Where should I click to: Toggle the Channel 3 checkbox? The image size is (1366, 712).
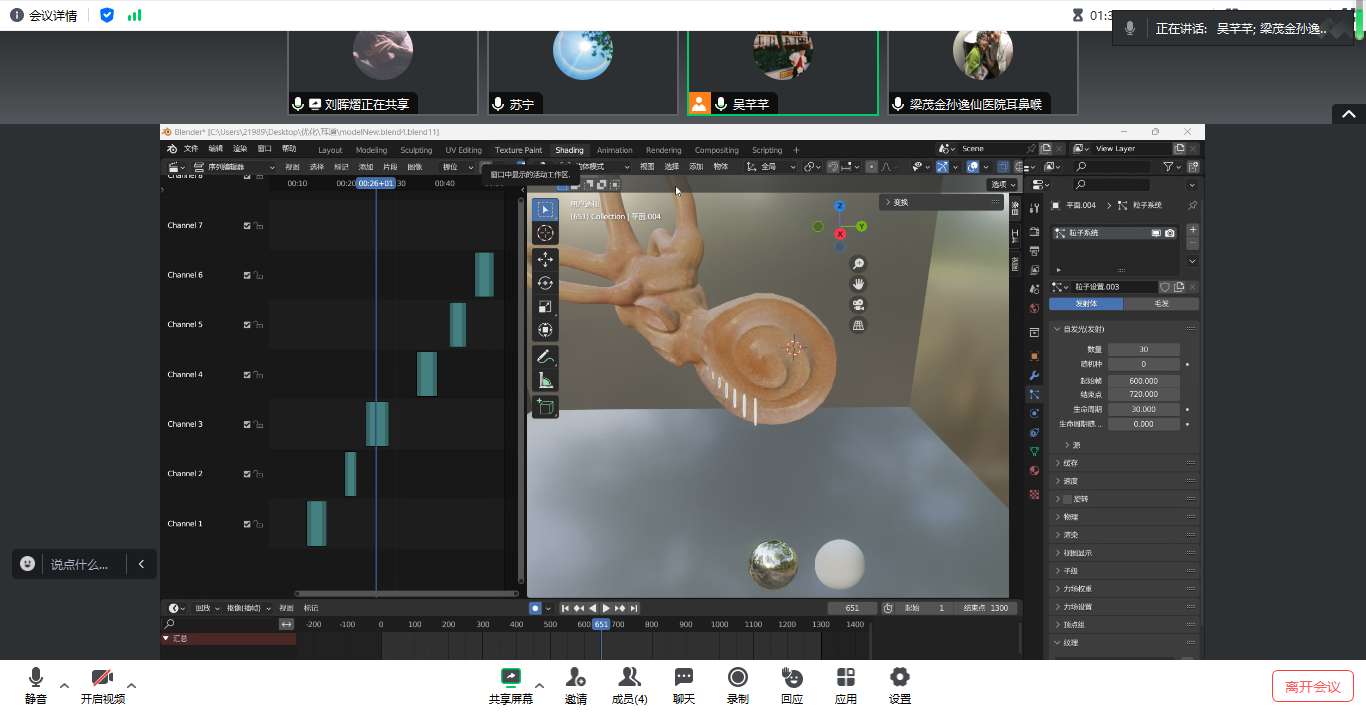(247, 424)
